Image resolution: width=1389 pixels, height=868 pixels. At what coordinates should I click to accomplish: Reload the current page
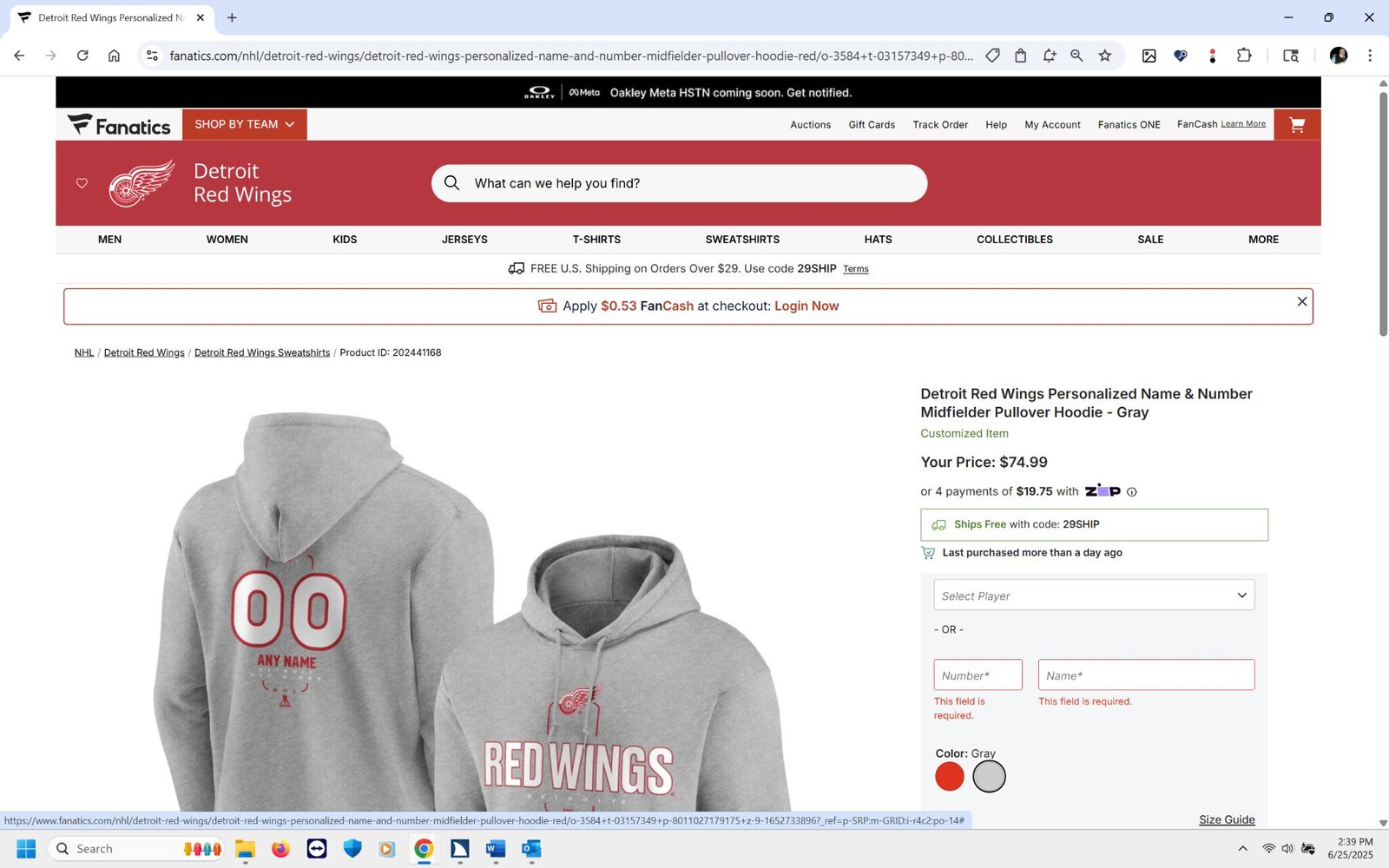point(82,56)
